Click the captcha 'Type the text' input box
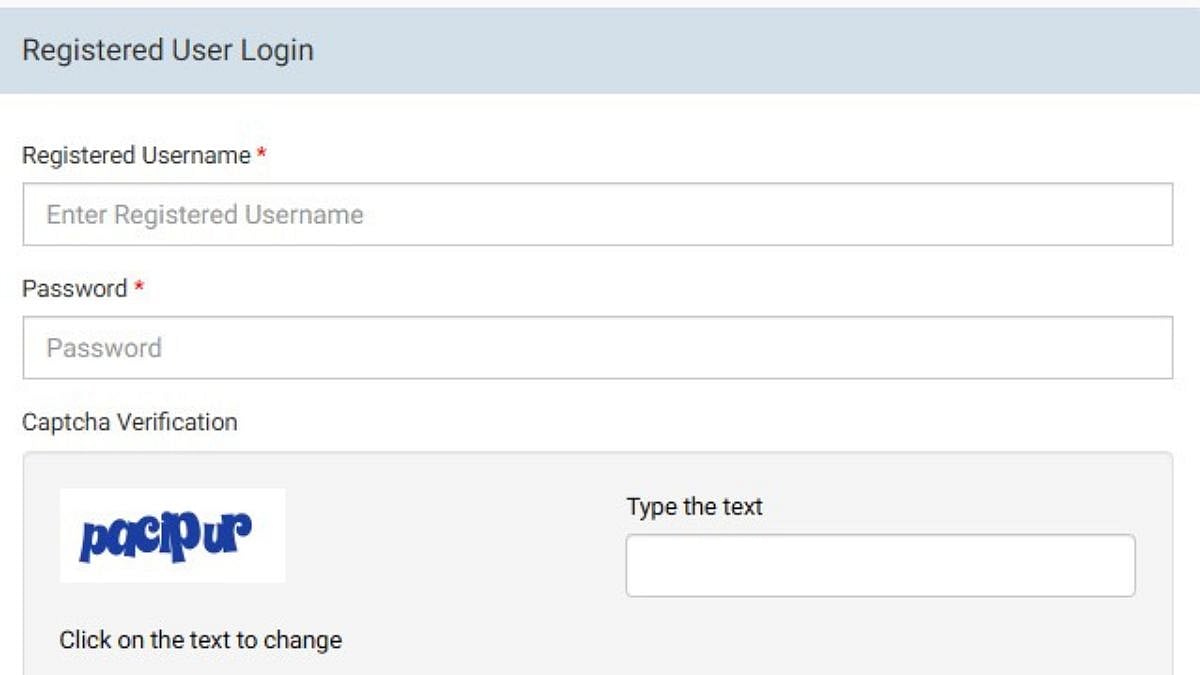This screenshot has height=675, width=1200. [x=880, y=566]
